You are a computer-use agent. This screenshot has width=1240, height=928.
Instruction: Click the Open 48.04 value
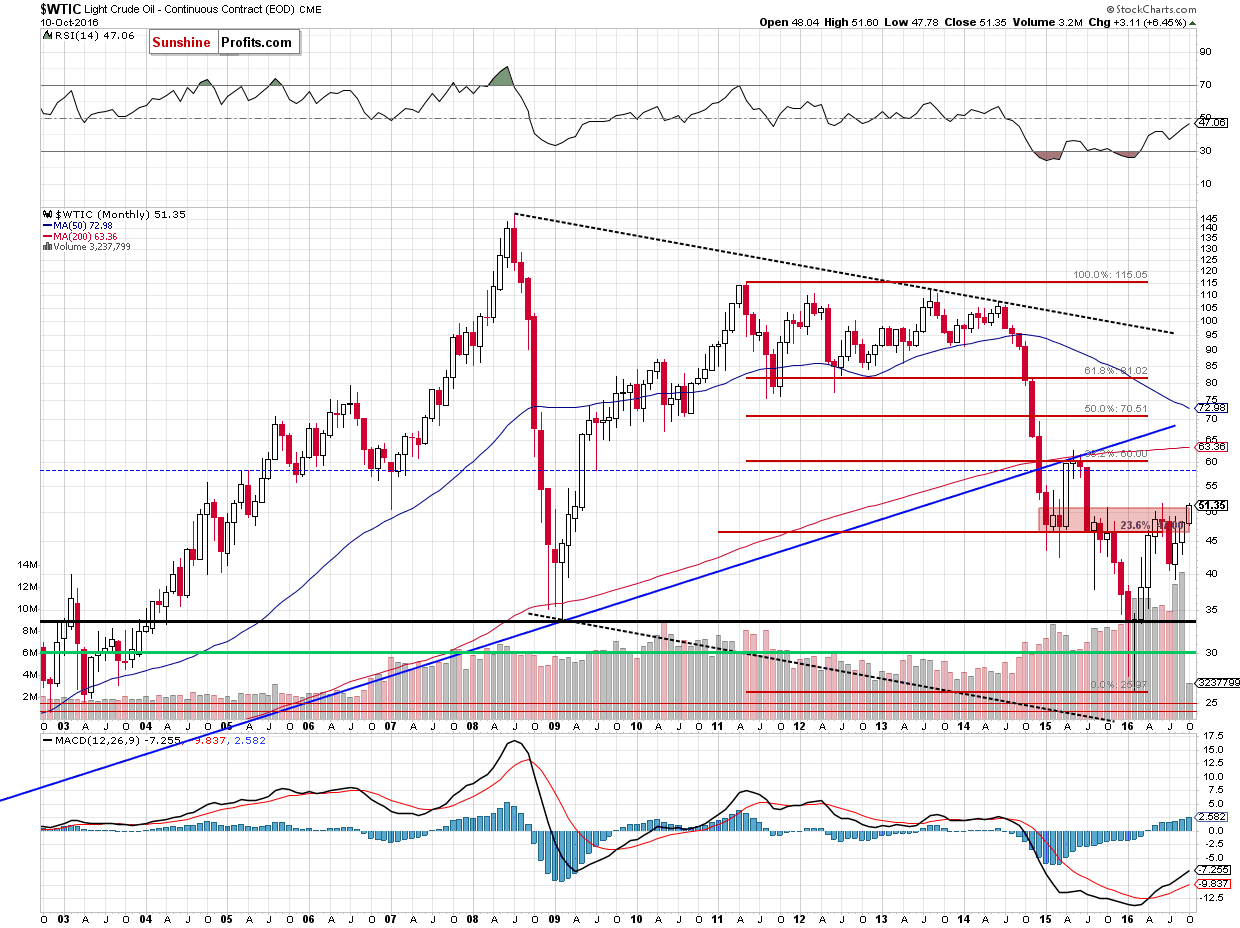click(x=788, y=21)
